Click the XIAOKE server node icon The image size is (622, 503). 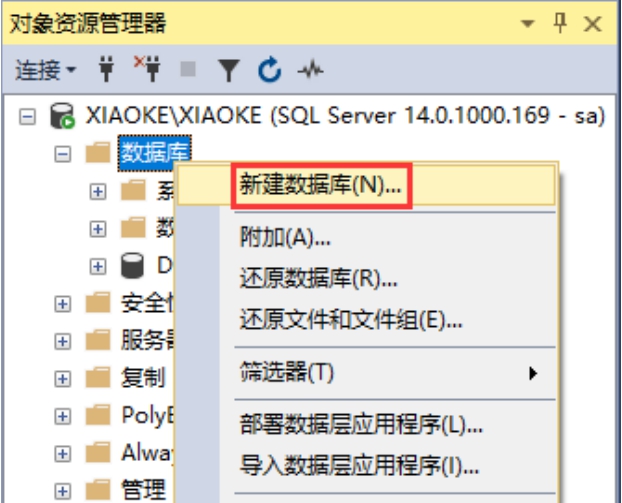62,117
